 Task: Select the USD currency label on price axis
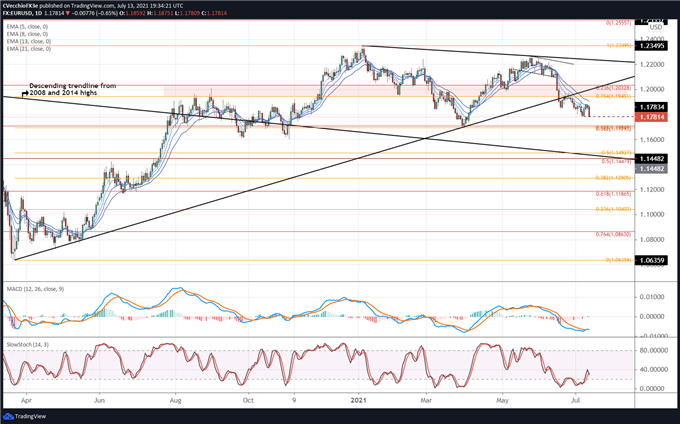pos(656,27)
